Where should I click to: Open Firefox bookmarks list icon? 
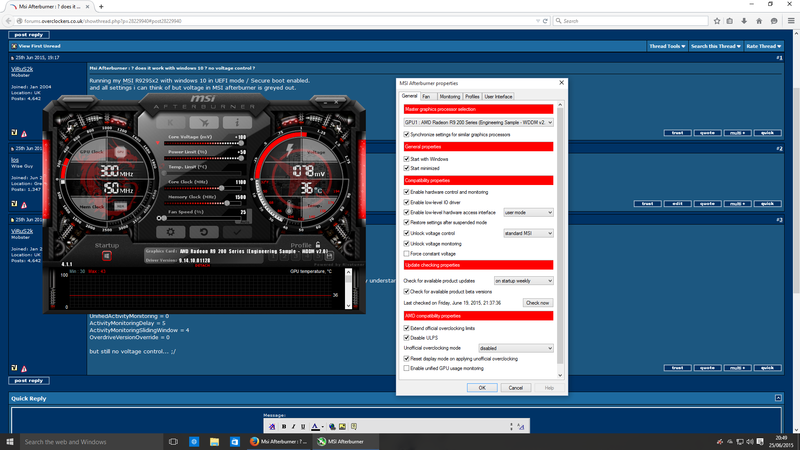[730, 21]
